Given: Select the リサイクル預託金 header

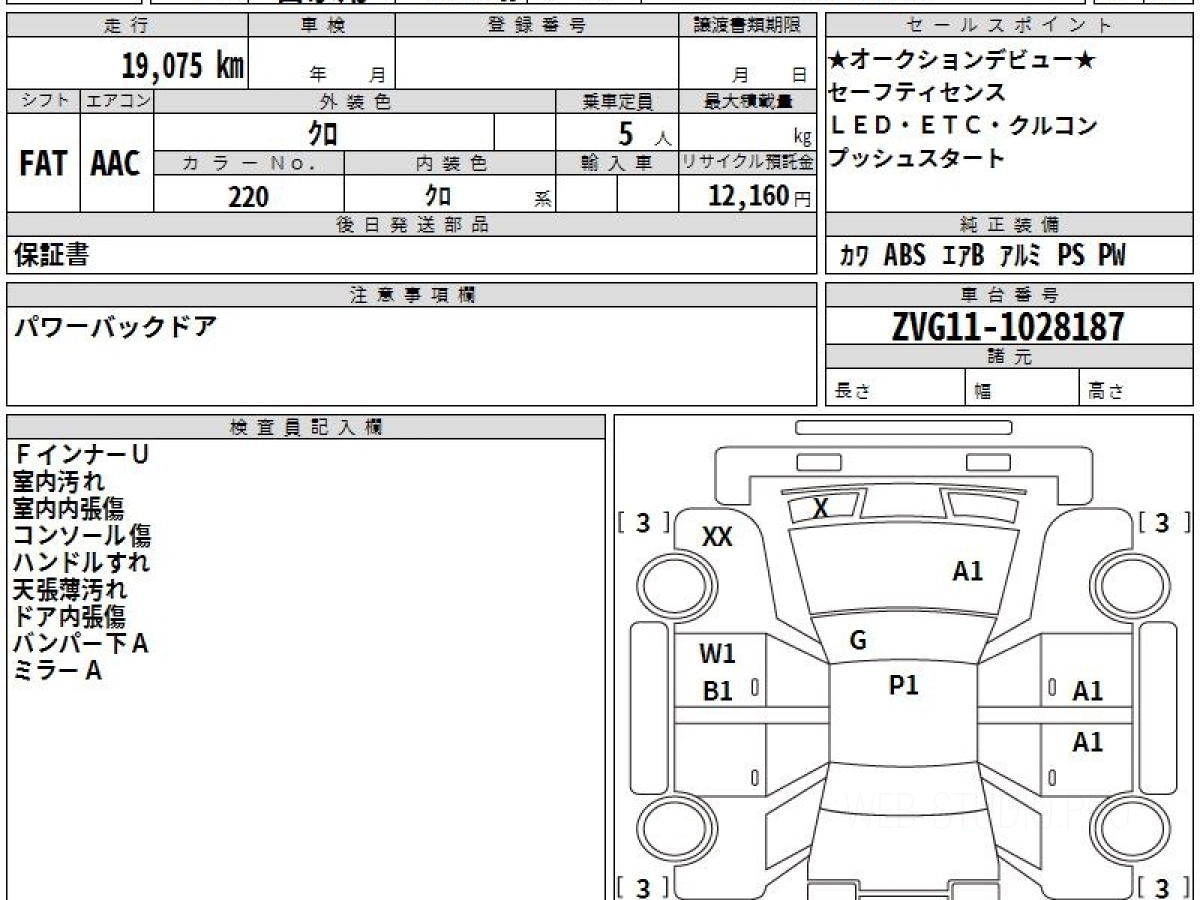Looking at the screenshot, I should tap(747, 163).
